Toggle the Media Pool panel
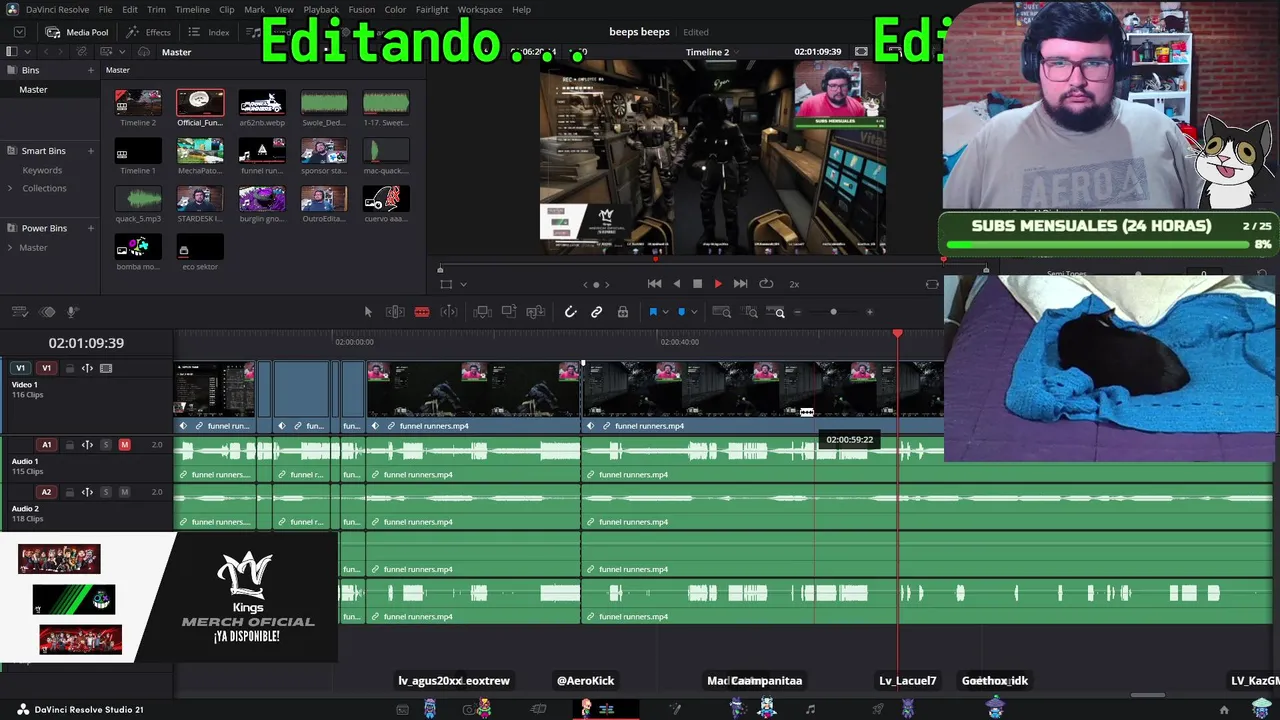 76,32
